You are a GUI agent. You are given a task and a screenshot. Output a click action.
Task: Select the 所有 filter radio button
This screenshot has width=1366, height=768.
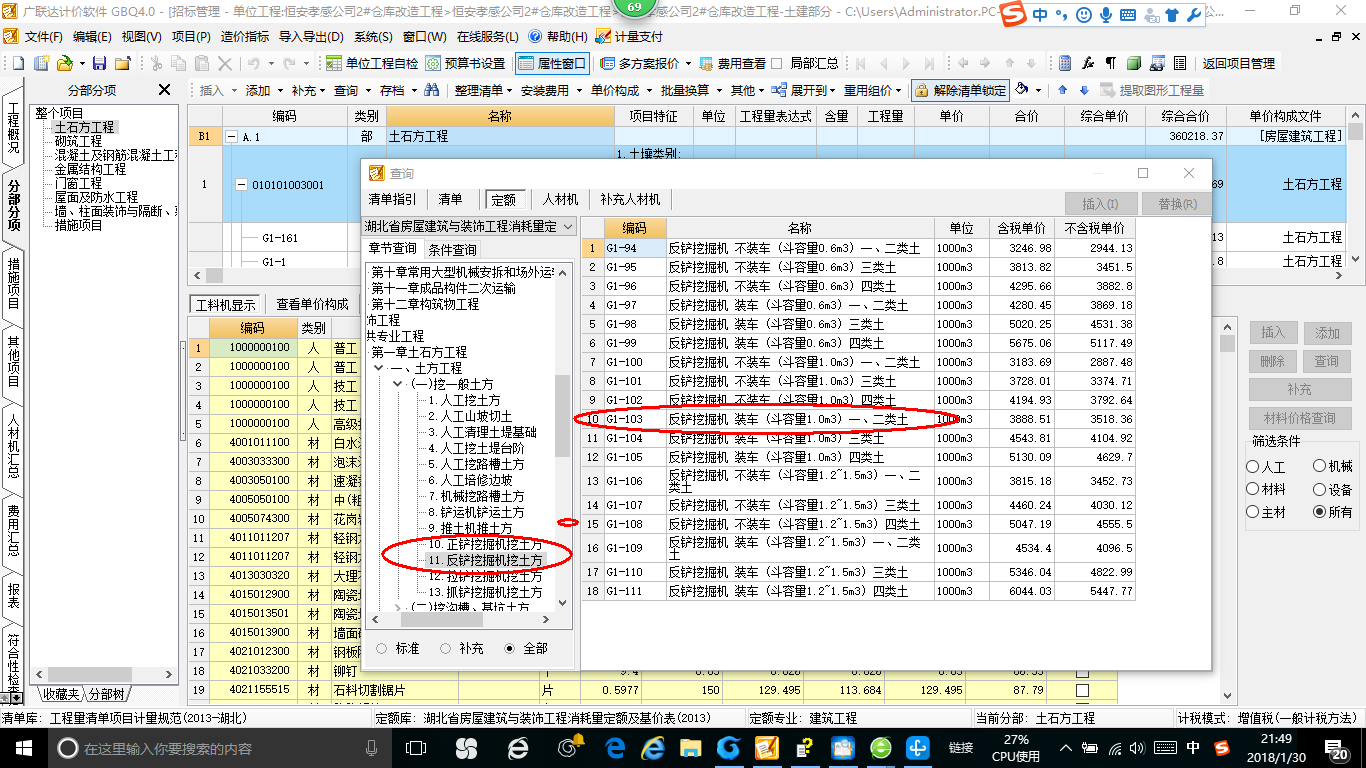pyautogui.click(x=1319, y=511)
